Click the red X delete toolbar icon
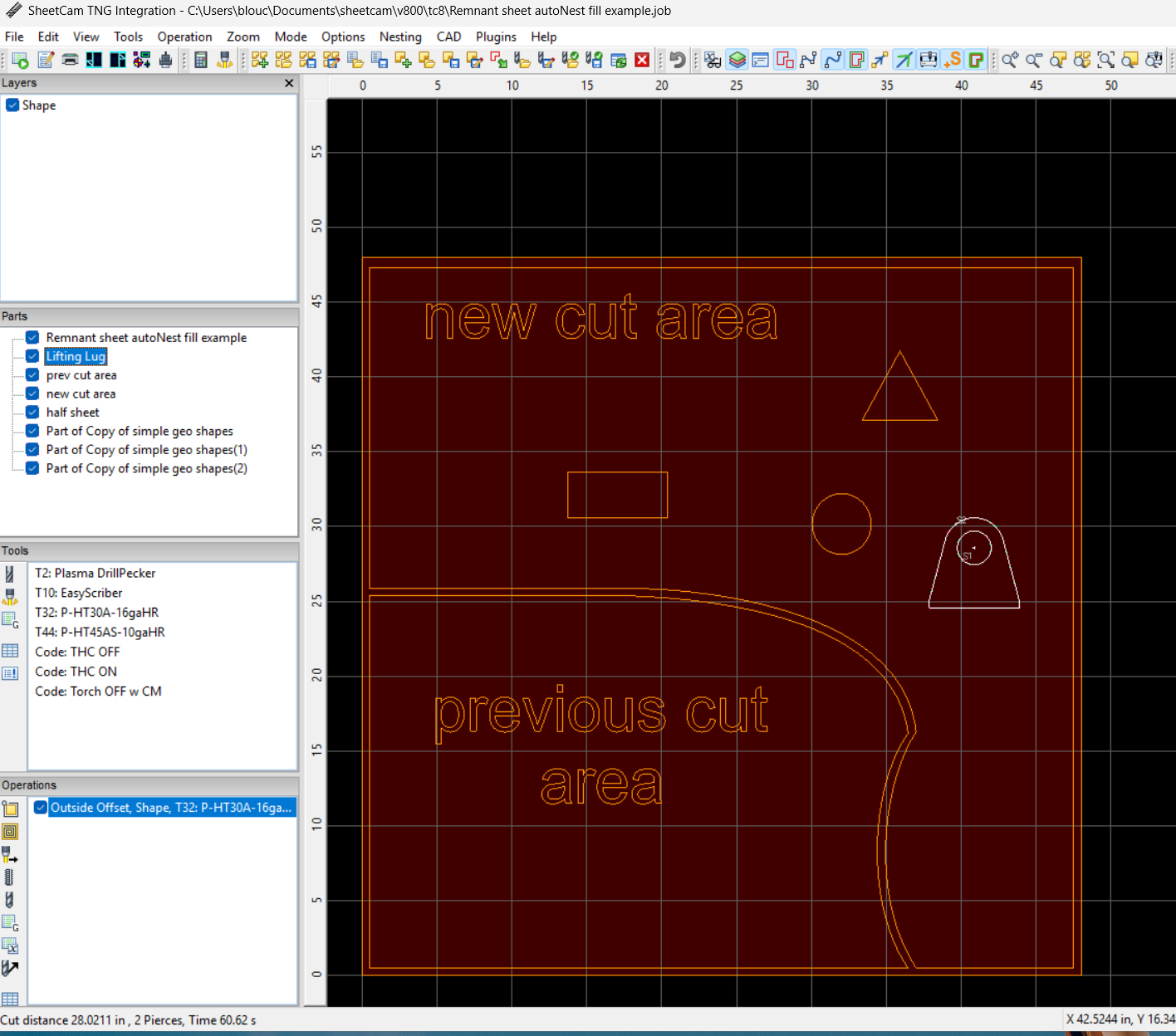1176x1036 pixels. 642,60
